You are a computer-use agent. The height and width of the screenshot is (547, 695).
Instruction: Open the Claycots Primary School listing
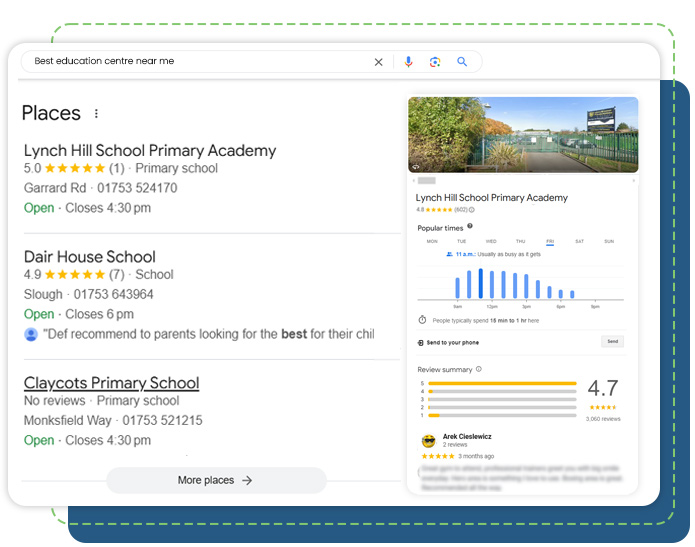[111, 383]
